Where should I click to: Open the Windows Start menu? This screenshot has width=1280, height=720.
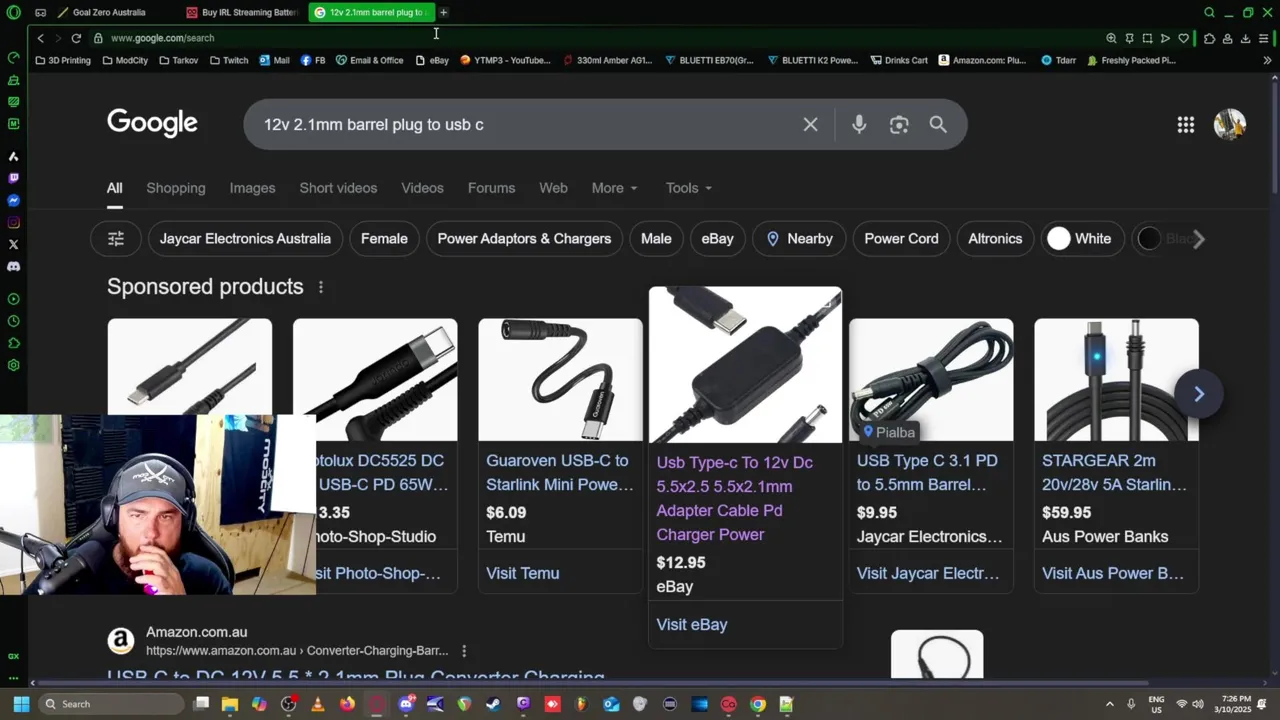[21, 704]
